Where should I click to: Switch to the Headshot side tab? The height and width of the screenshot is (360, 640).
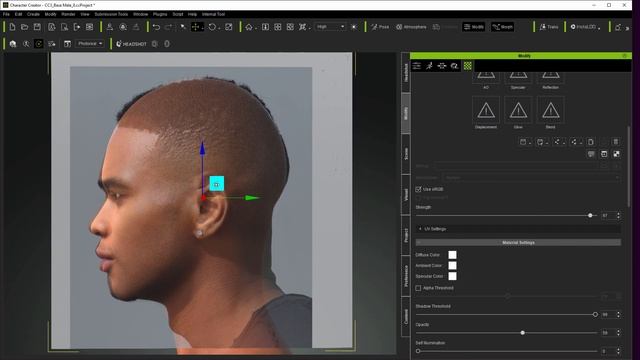(x=406, y=73)
